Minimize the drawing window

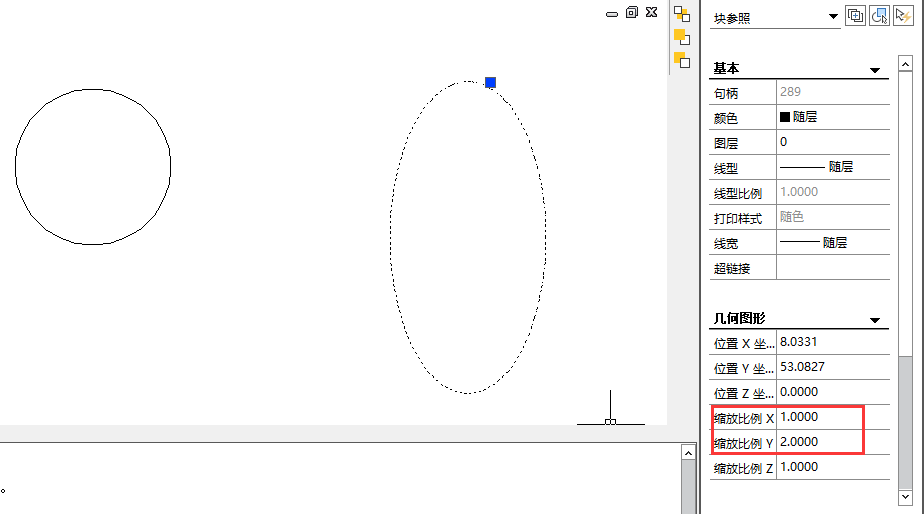tap(612, 13)
